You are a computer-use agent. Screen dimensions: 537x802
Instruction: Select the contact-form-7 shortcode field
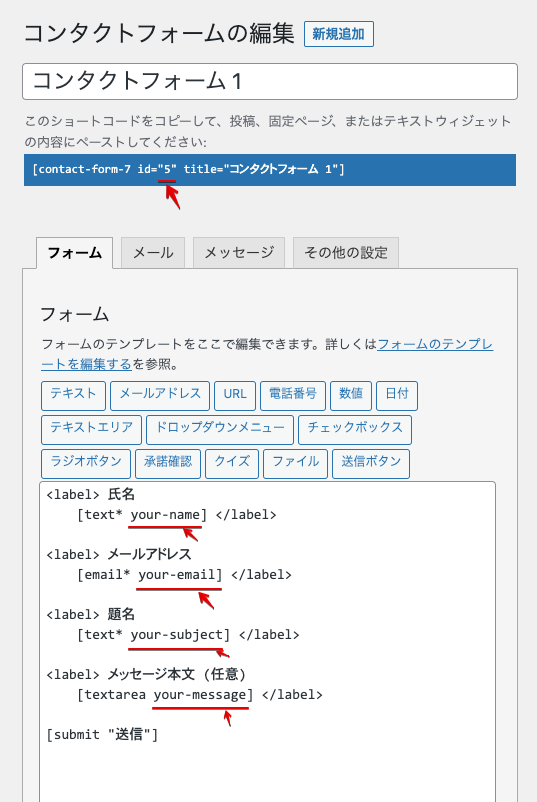(x=270, y=170)
